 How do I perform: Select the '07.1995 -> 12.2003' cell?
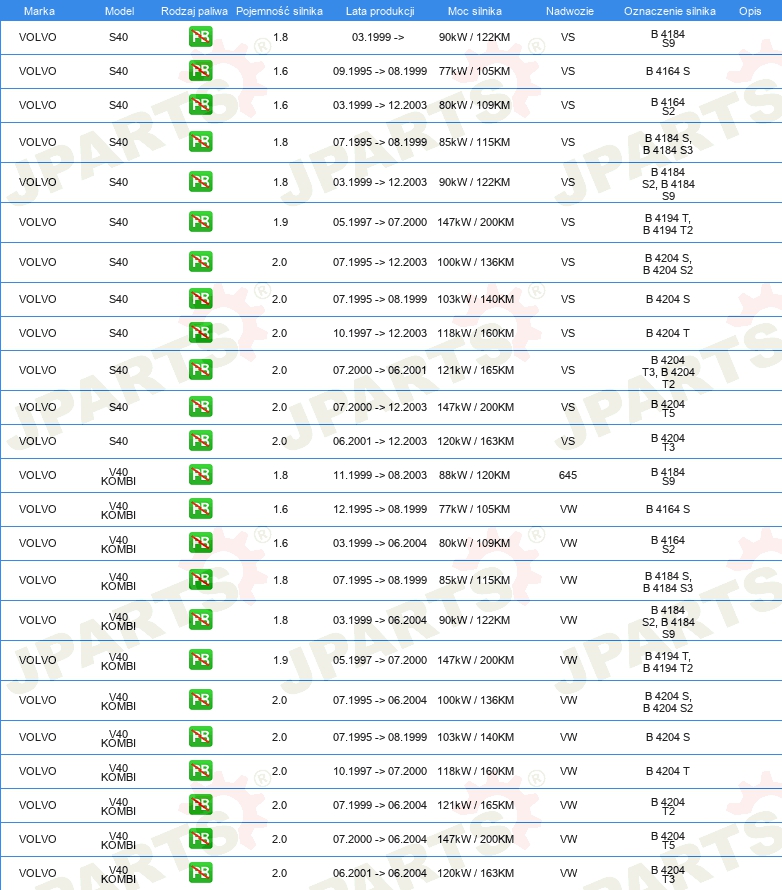380,262
